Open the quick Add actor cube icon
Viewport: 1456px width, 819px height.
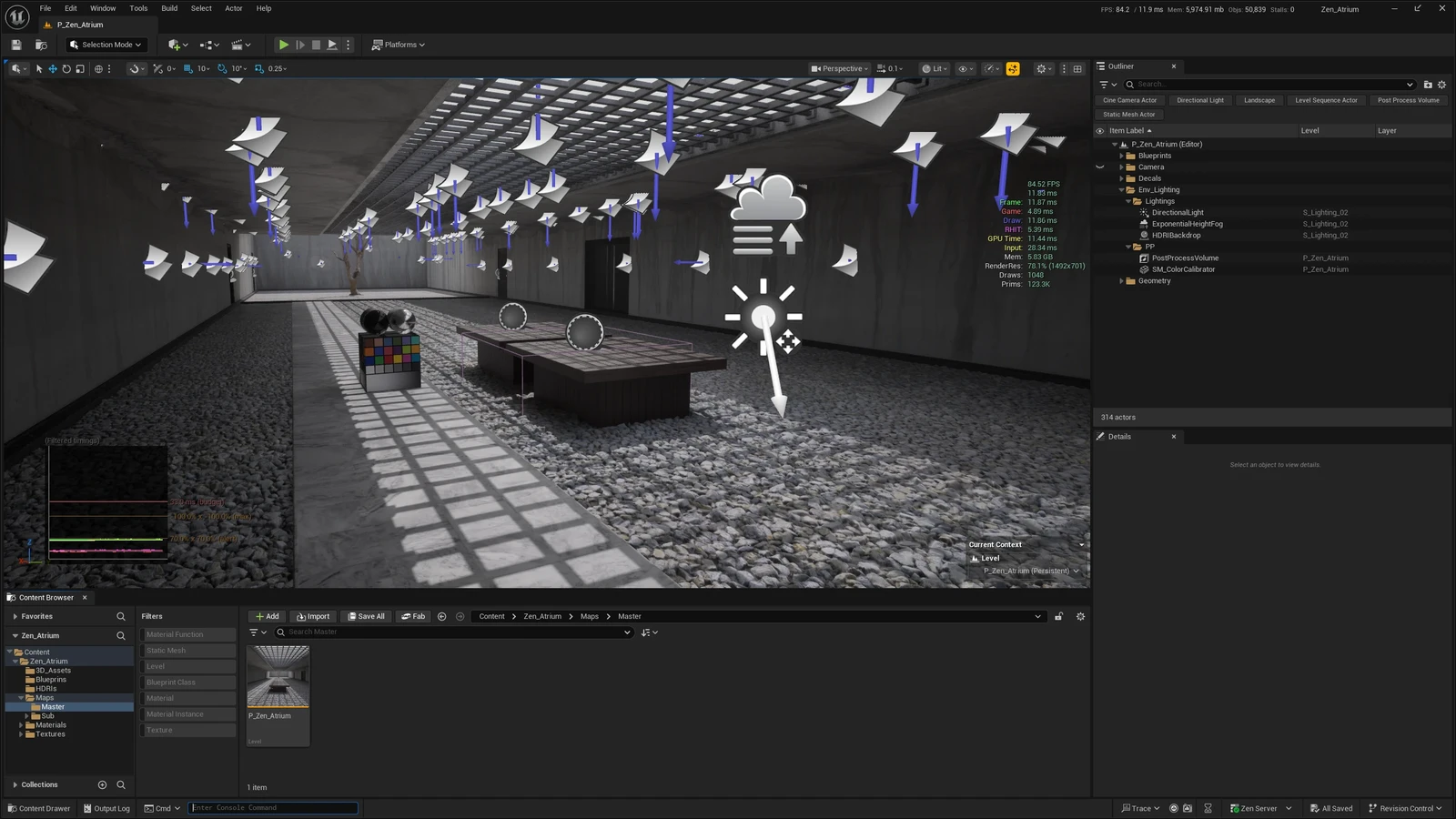(x=178, y=45)
